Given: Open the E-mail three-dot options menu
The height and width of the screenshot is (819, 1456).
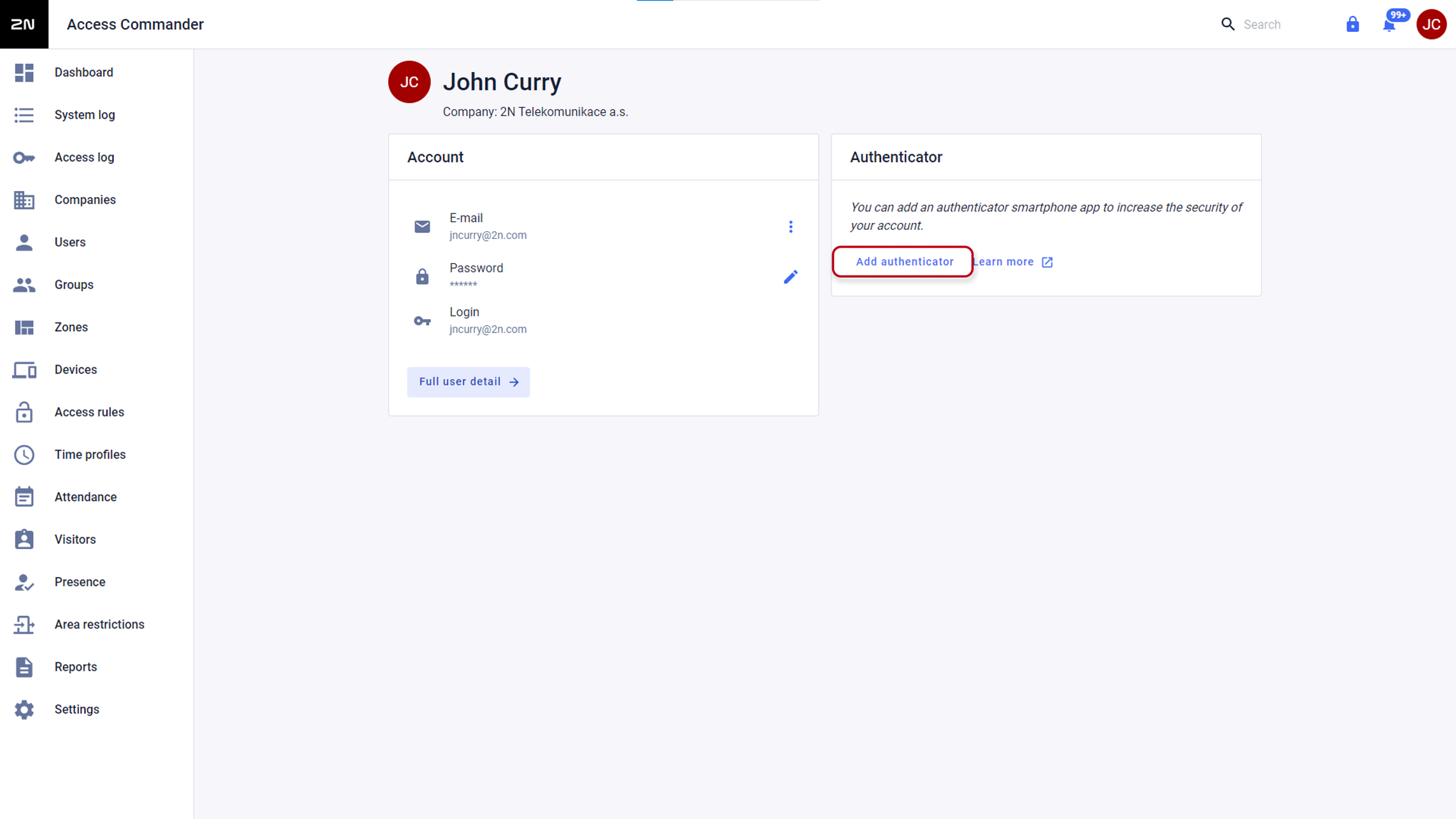Looking at the screenshot, I should (790, 227).
